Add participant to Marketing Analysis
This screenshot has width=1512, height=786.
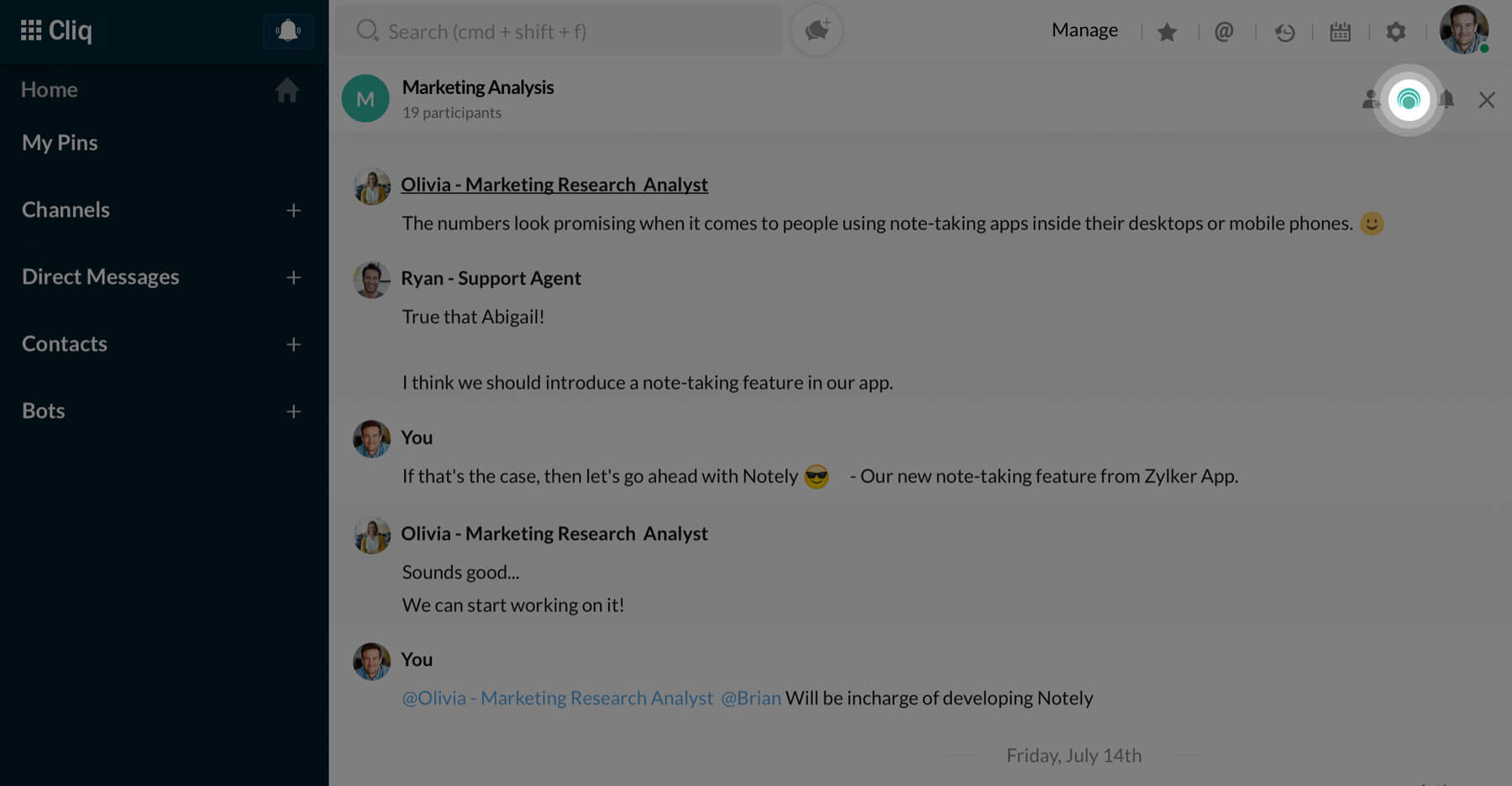click(1371, 100)
